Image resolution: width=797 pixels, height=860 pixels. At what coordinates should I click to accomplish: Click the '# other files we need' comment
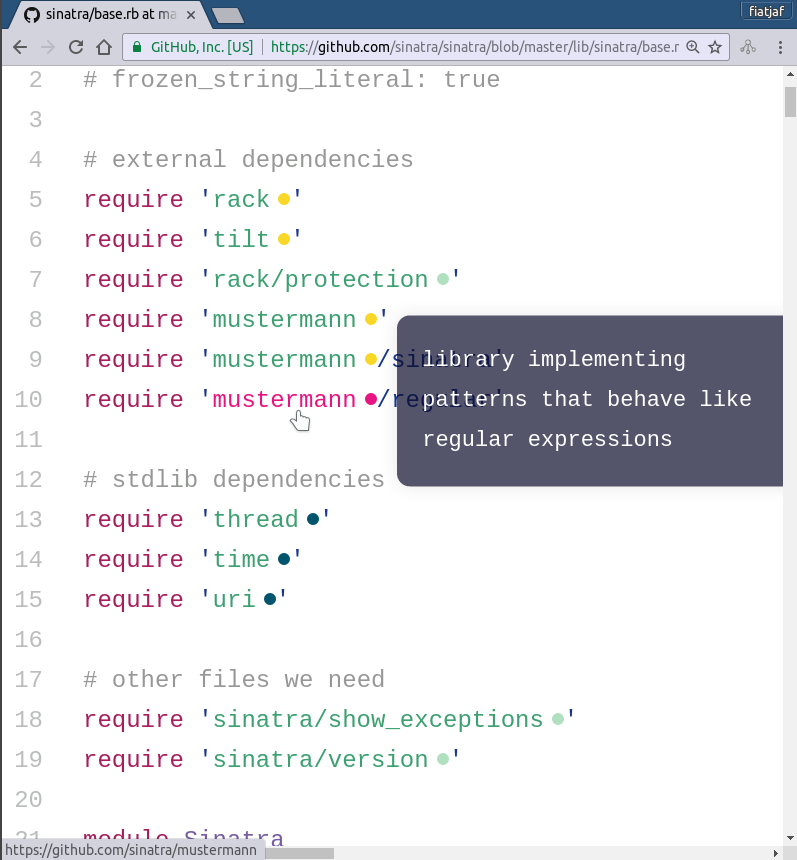(234, 680)
